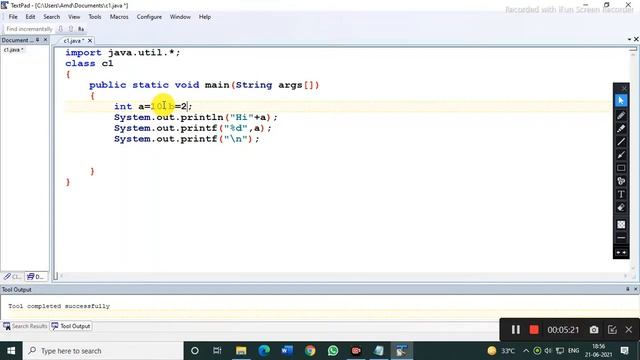This screenshot has width=640, height=360.
Task: Close the recorder control bar
Action: pos(629,330)
